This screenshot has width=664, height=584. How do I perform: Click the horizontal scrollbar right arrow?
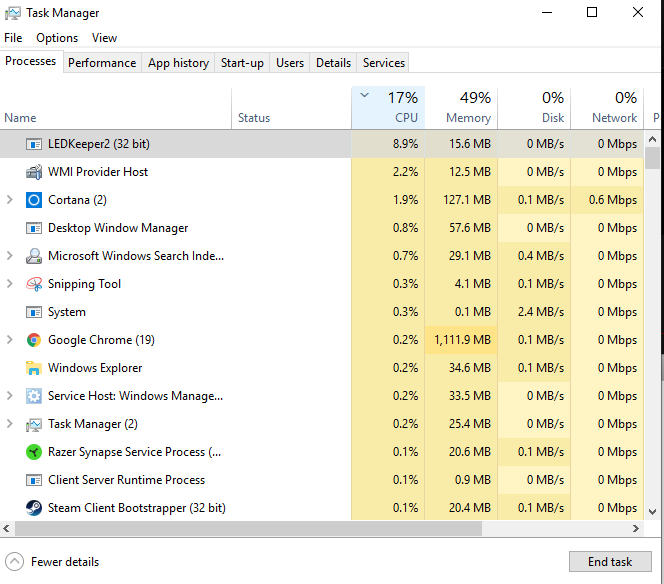point(636,528)
